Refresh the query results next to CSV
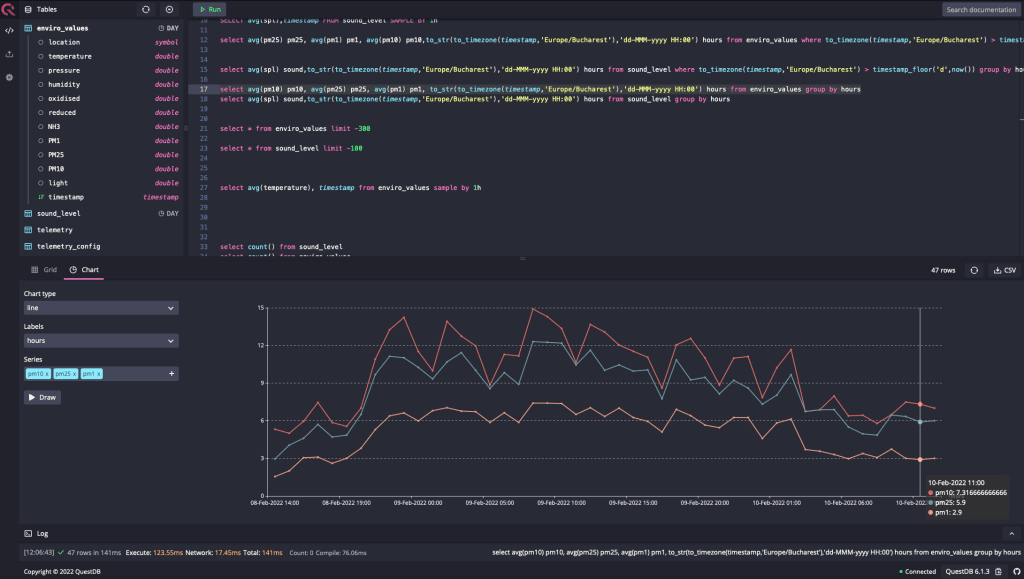Screen dimensions: 1024x579 [x=973, y=270]
